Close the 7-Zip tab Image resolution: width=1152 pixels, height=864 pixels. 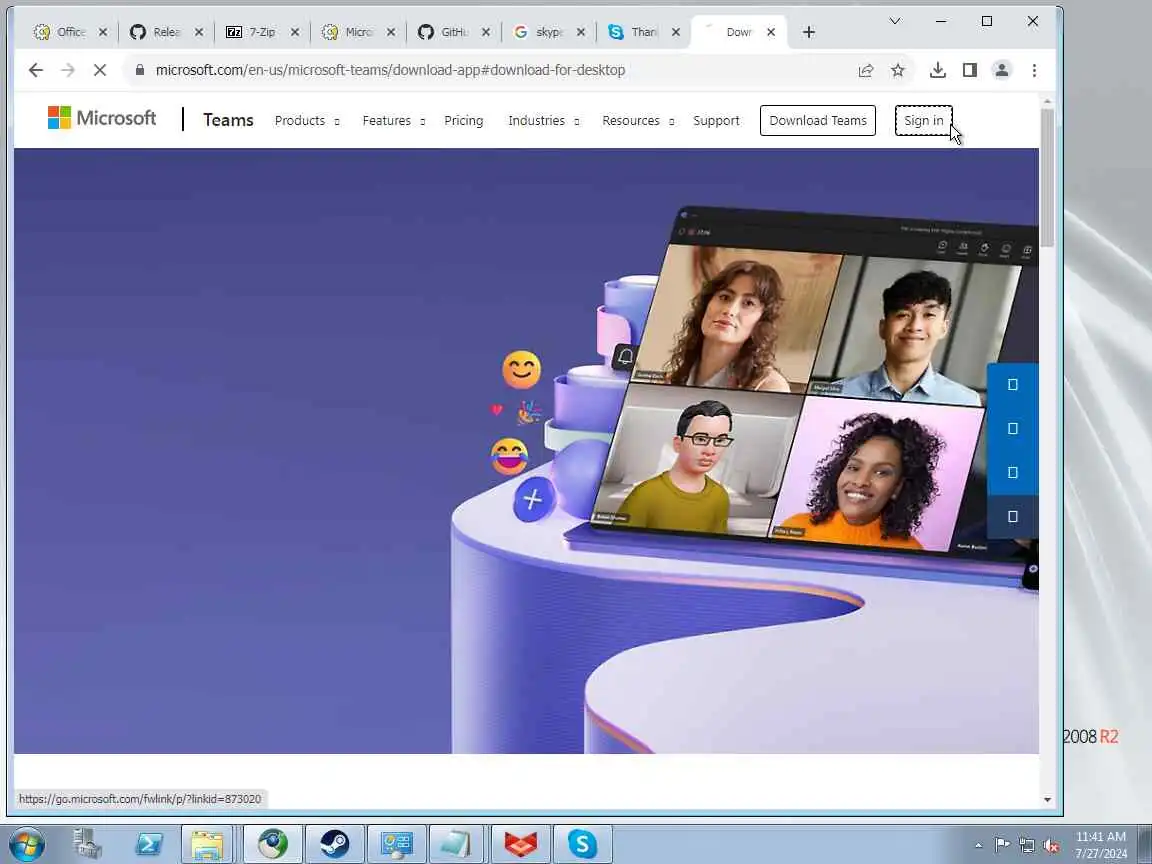(x=295, y=32)
